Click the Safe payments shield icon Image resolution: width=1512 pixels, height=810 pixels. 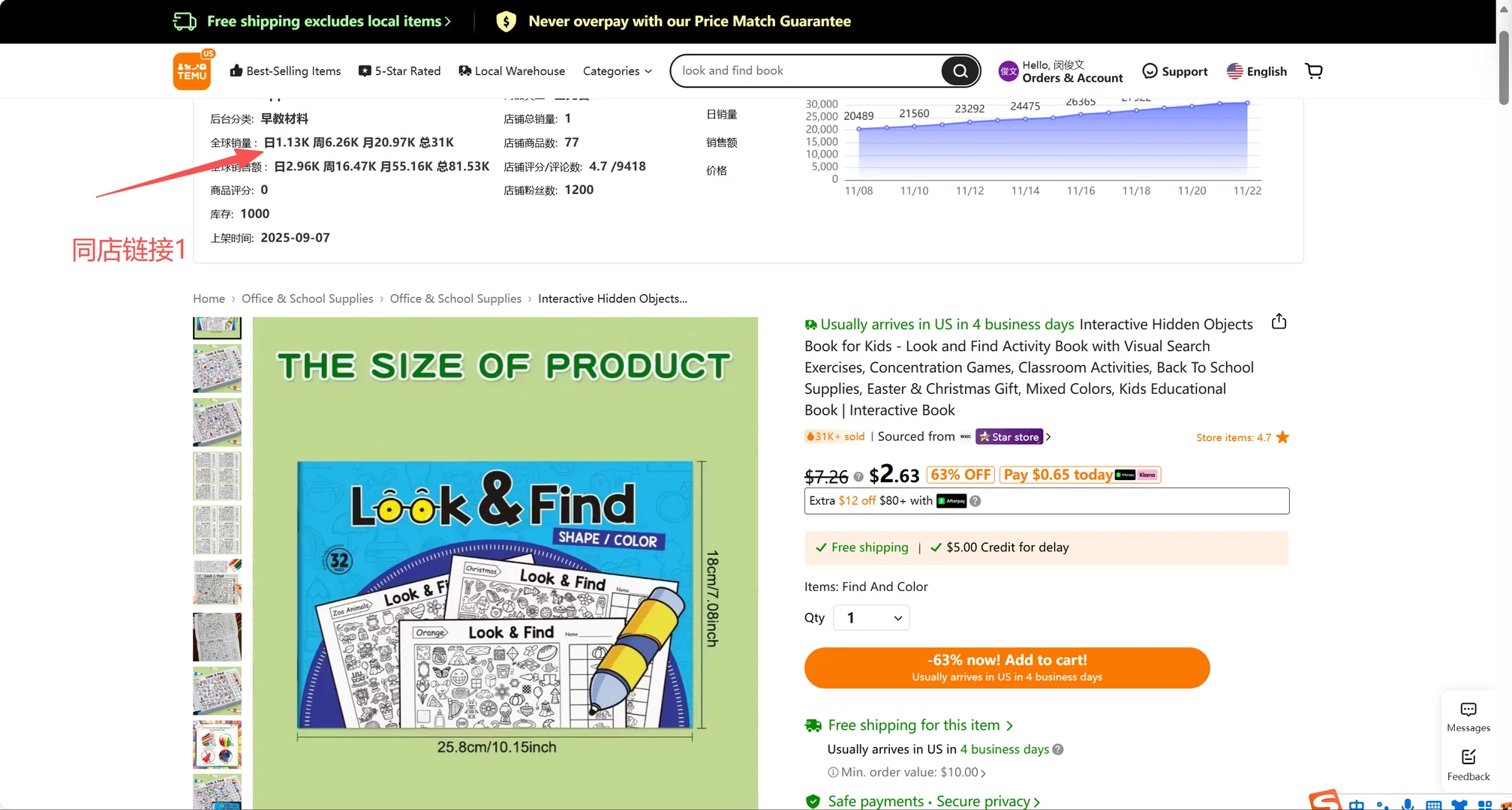click(813, 801)
